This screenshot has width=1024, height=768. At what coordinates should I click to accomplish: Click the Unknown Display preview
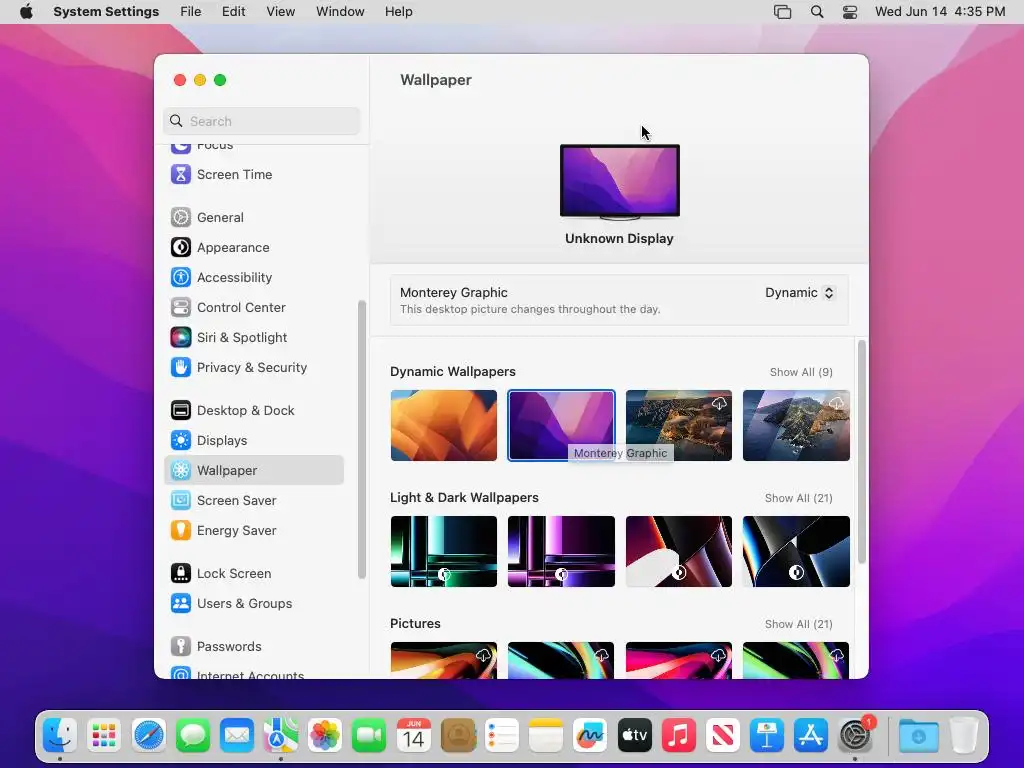coord(620,182)
